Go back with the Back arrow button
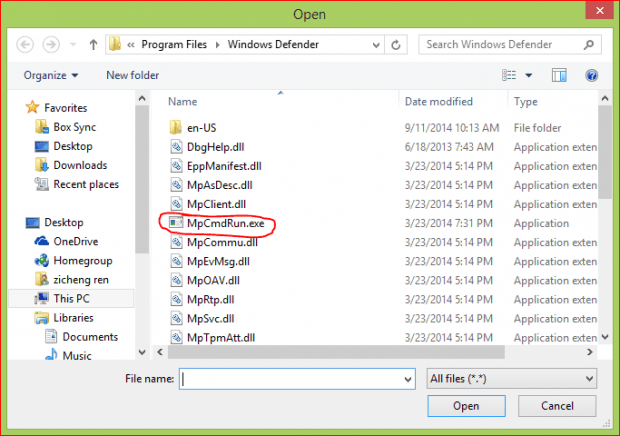Viewport: 620px width, 436px height. tap(25, 44)
